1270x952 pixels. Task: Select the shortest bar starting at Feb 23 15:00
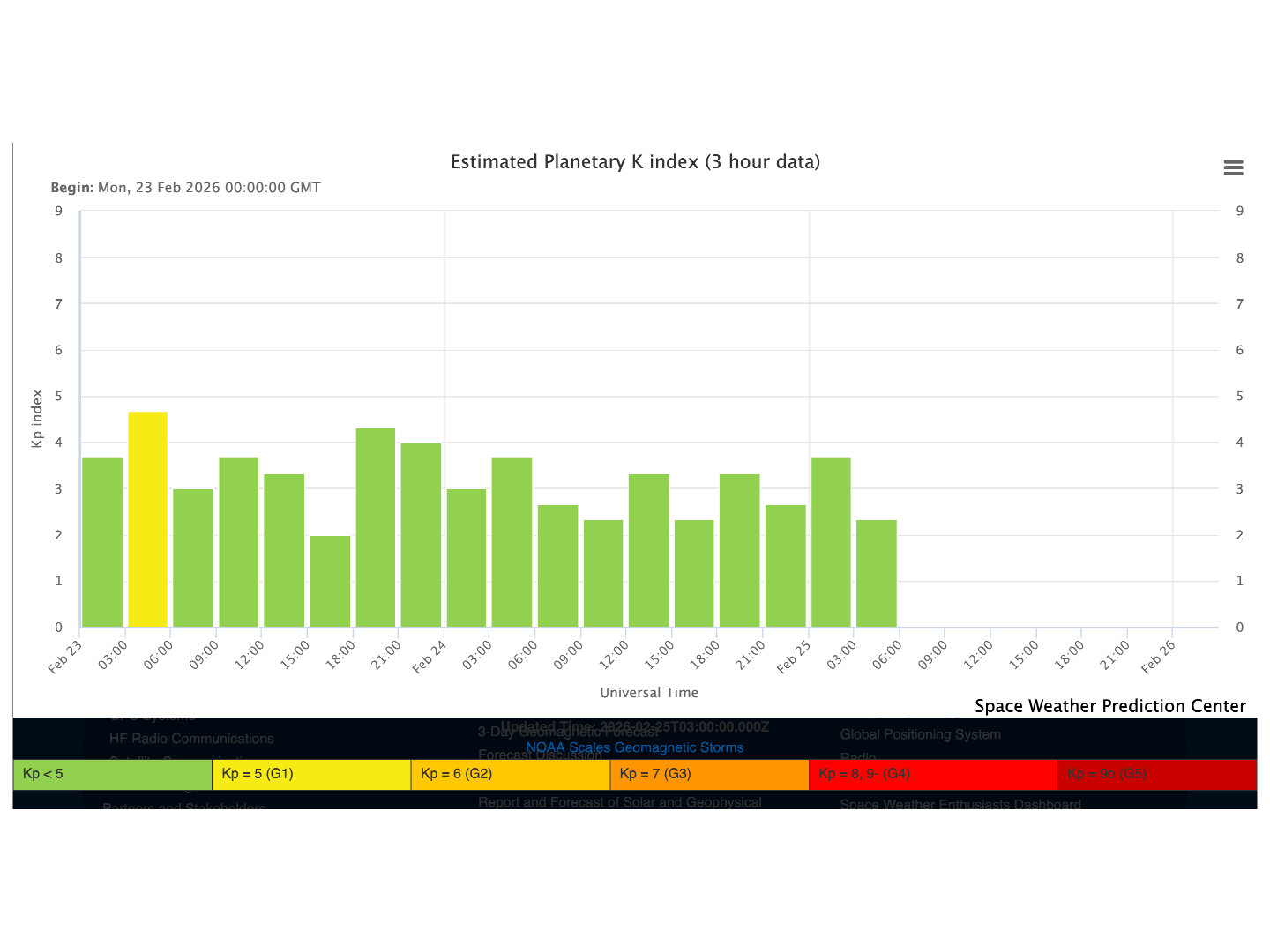point(330,581)
